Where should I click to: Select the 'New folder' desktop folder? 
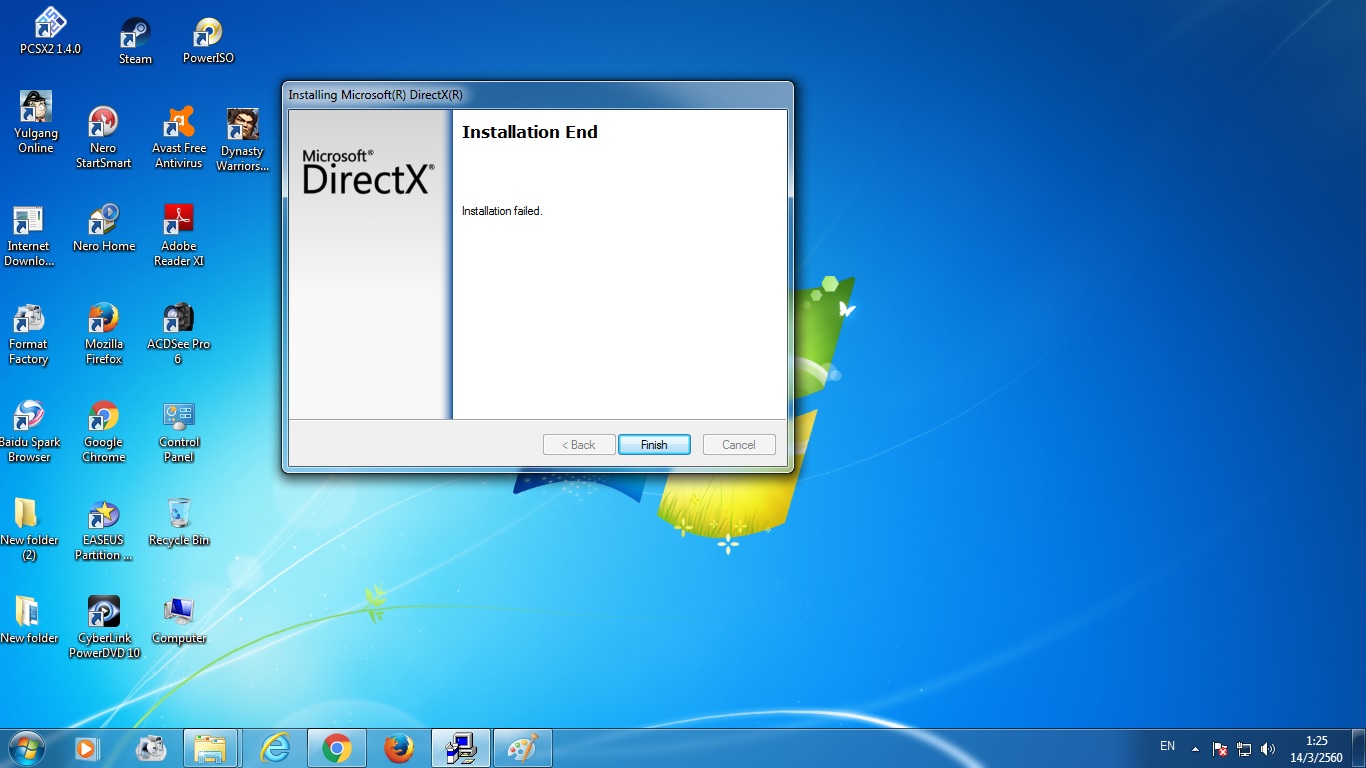click(29, 620)
